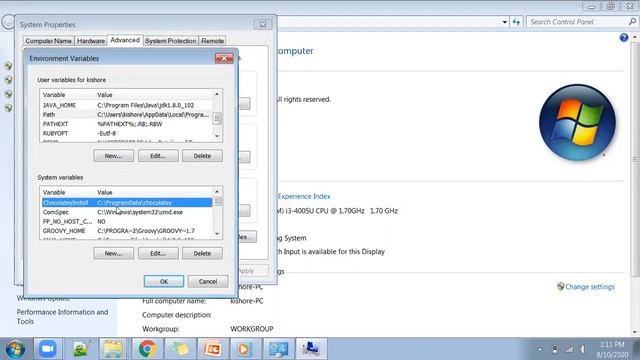Click Edit under user variables

coord(158,156)
